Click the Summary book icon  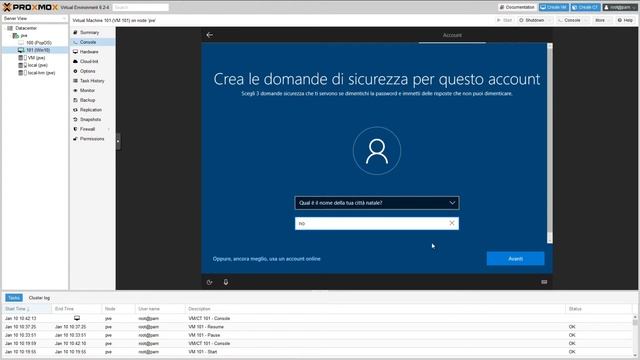coord(75,32)
